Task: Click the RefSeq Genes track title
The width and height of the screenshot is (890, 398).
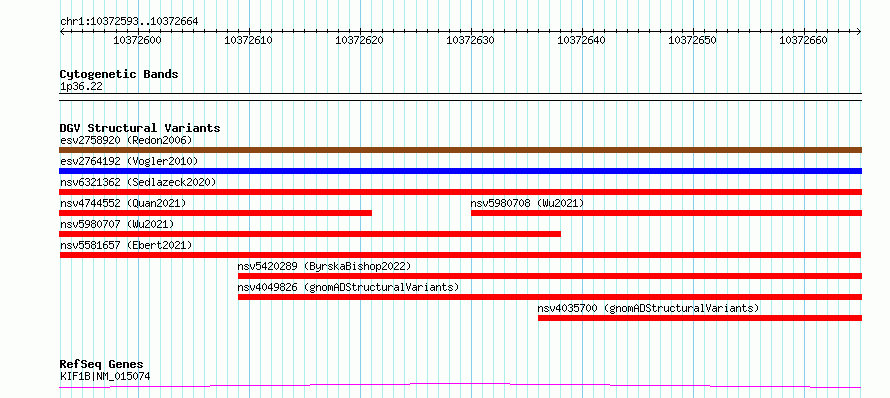Action: [102, 365]
